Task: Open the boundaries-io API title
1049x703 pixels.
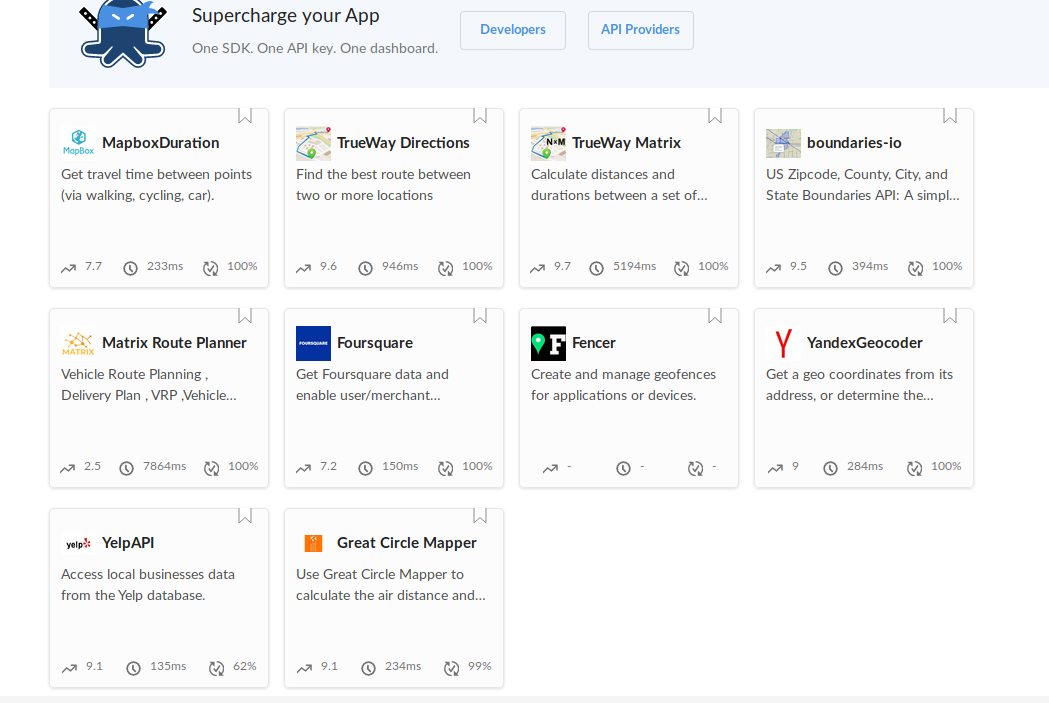Action: click(854, 143)
